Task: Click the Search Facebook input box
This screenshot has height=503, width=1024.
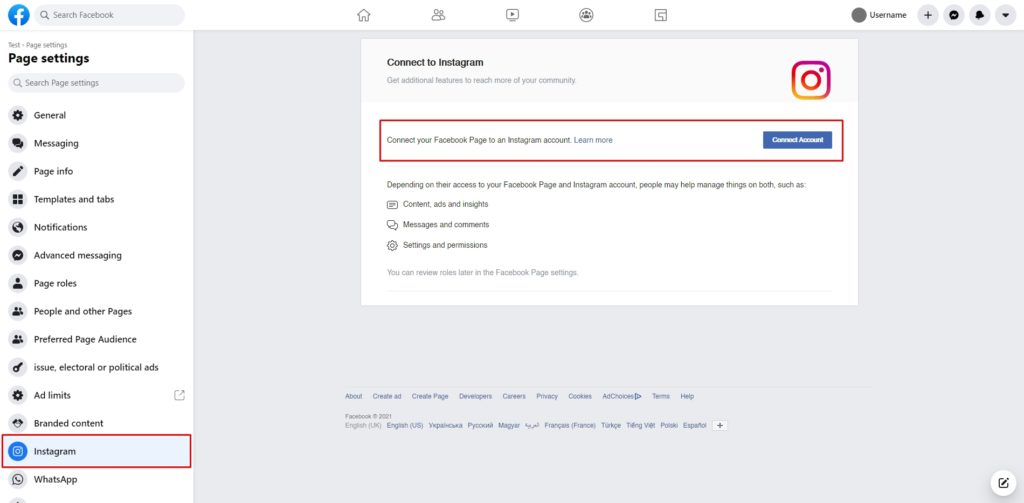Action: [112, 15]
